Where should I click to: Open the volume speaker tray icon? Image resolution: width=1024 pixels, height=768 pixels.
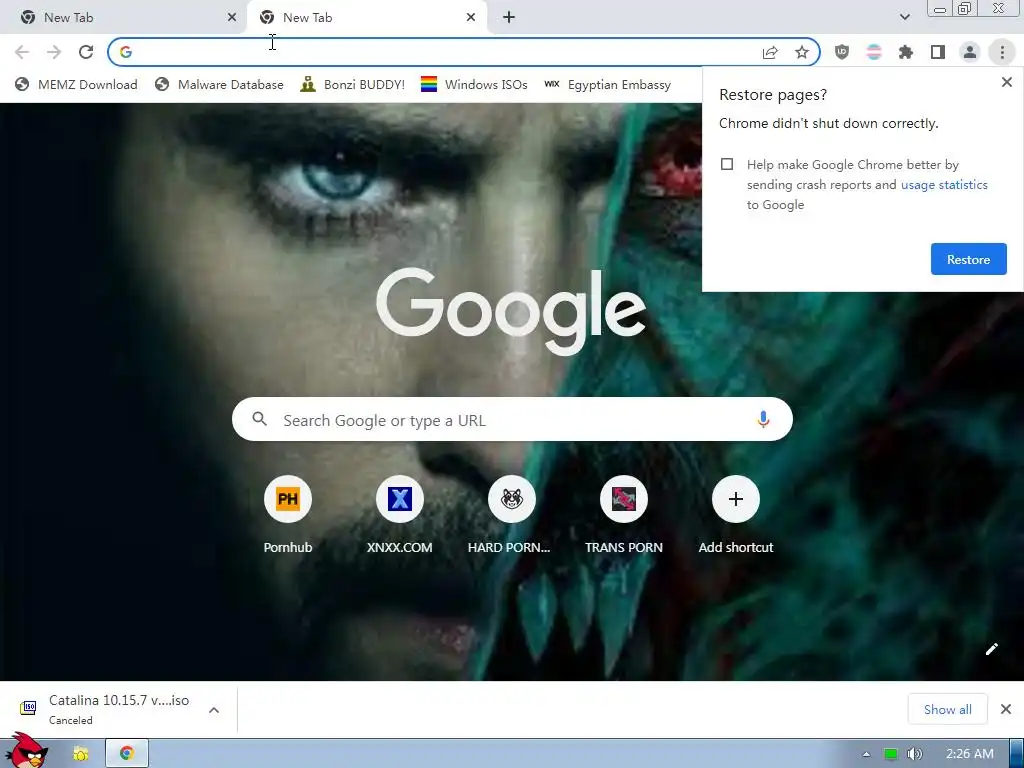click(x=914, y=754)
